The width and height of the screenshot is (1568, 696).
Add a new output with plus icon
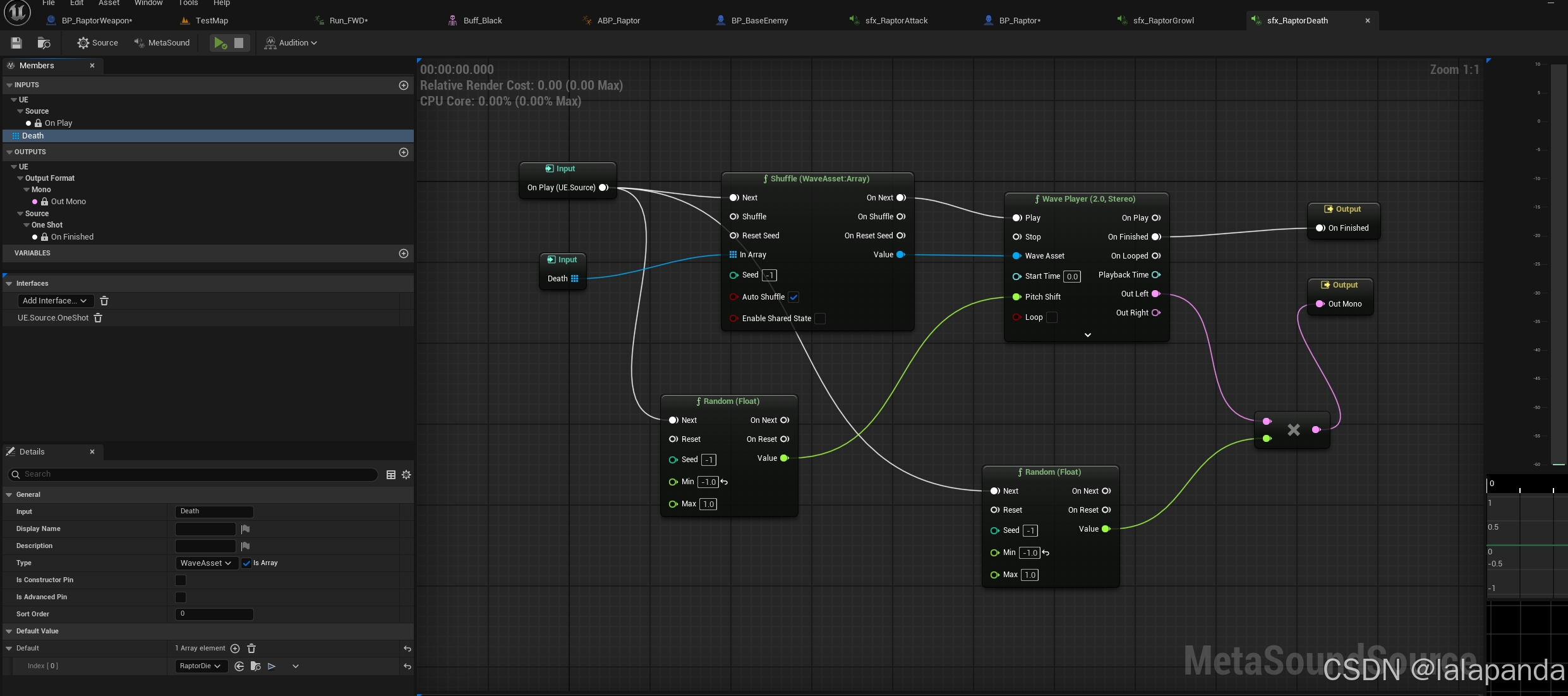coord(404,152)
